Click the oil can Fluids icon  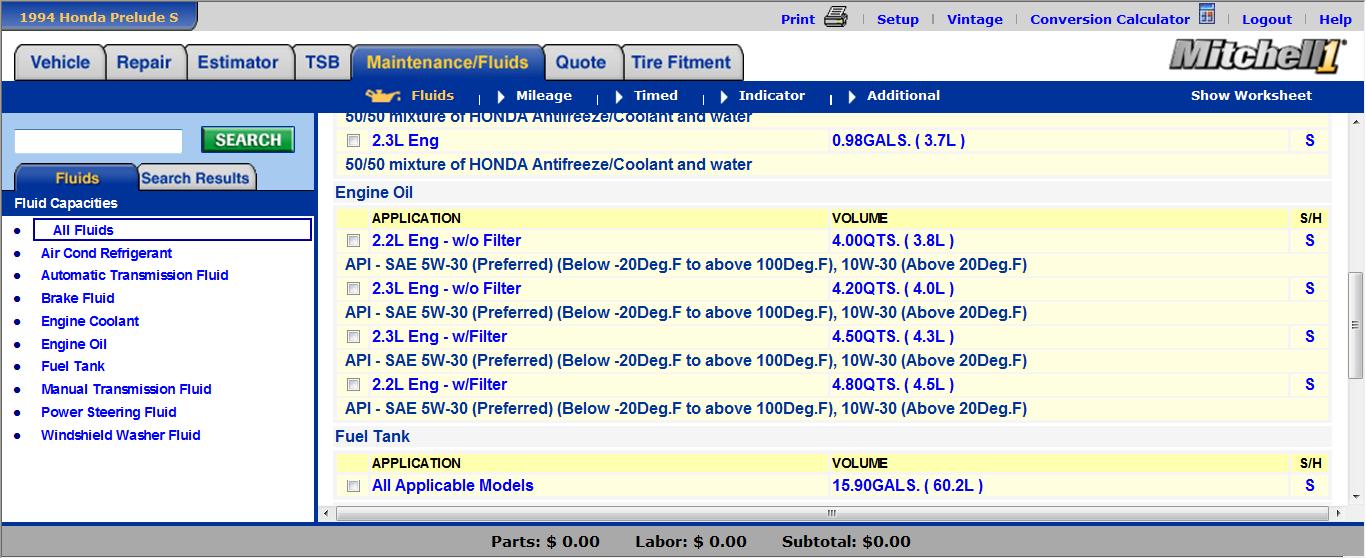click(x=383, y=96)
